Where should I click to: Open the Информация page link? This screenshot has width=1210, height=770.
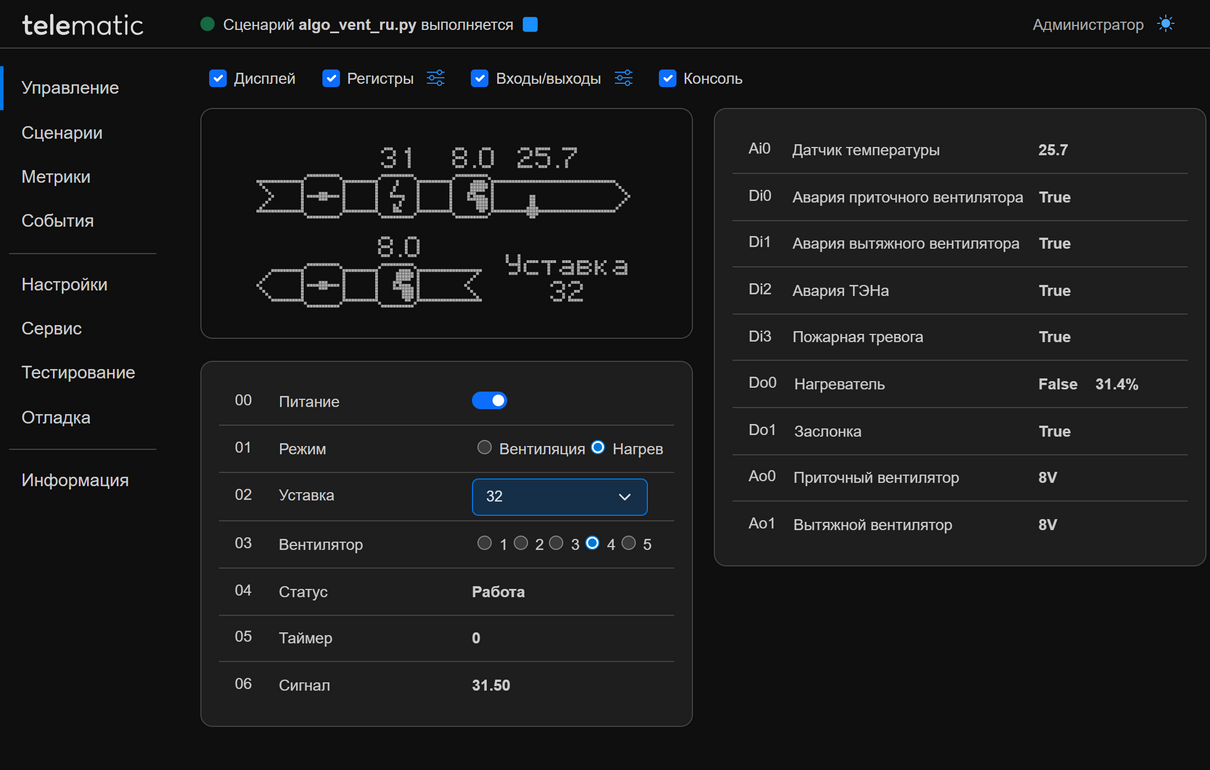tap(75, 480)
